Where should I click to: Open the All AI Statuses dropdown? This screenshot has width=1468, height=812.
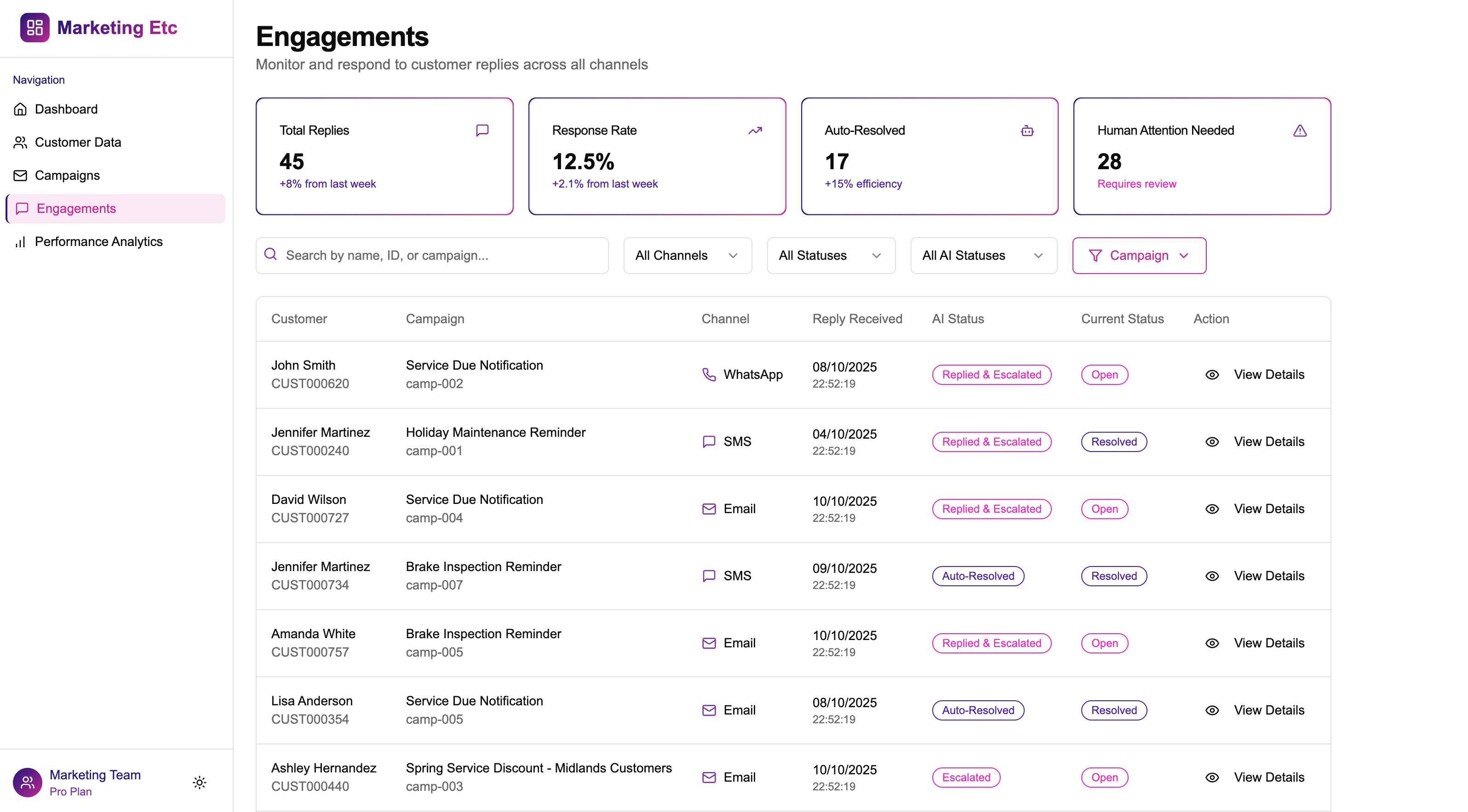[982, 255]
